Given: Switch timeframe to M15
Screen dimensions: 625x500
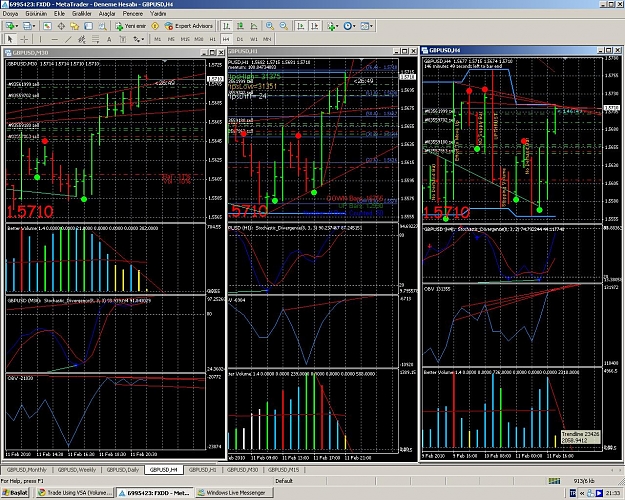Looking at the screenshot, I should coord(185,39).
